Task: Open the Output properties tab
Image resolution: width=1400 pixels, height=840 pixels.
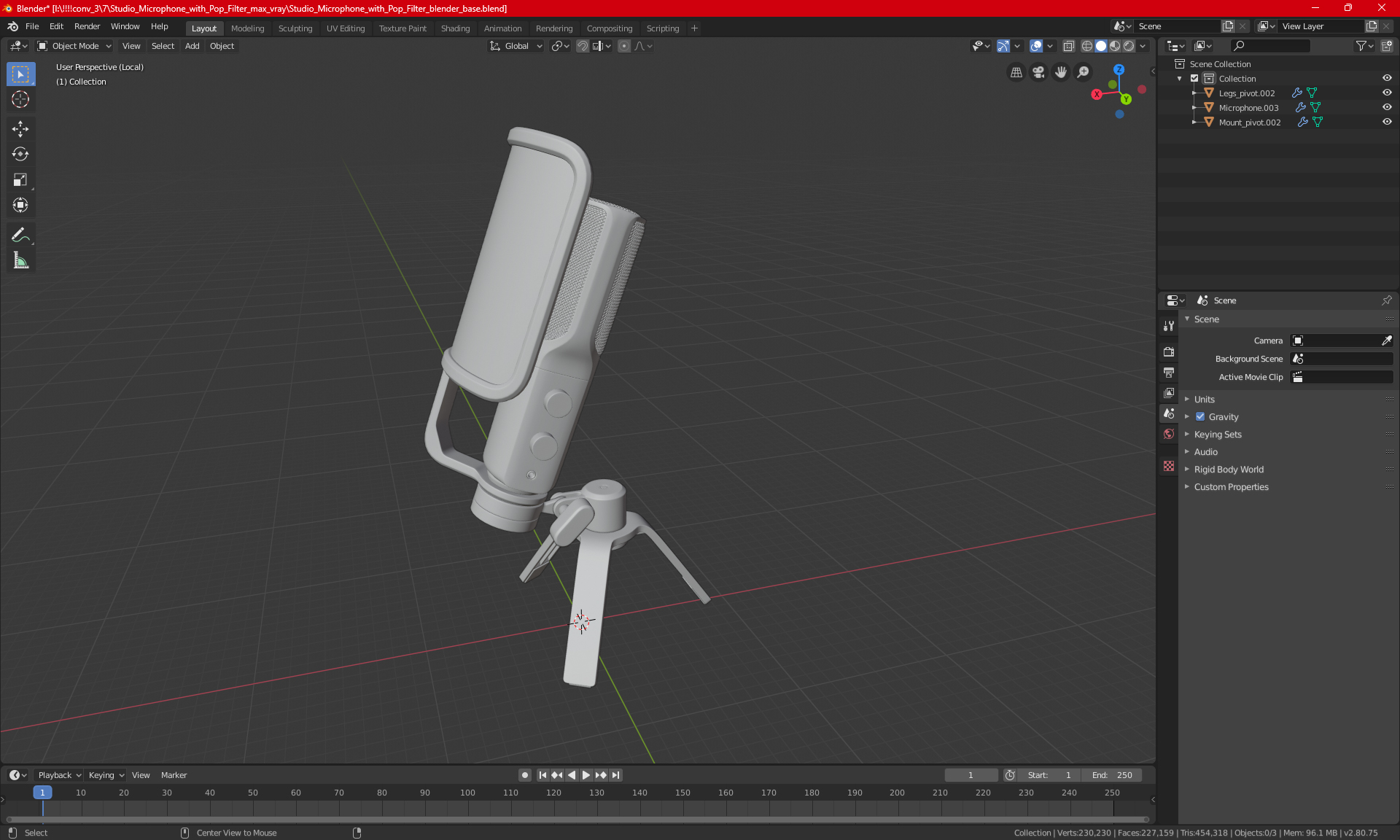Action: coord(1169,372)
